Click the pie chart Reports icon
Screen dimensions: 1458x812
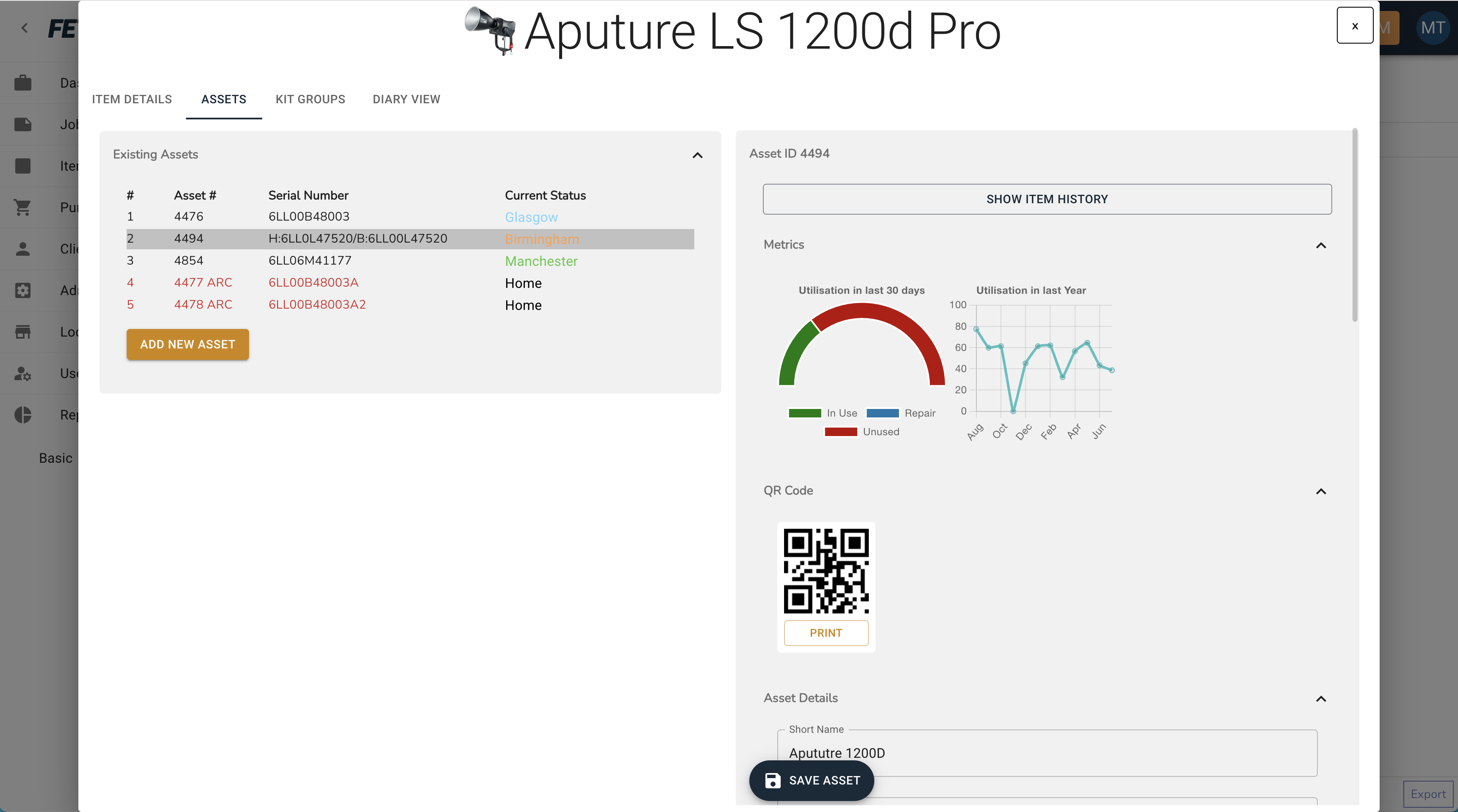click(22, 415)
